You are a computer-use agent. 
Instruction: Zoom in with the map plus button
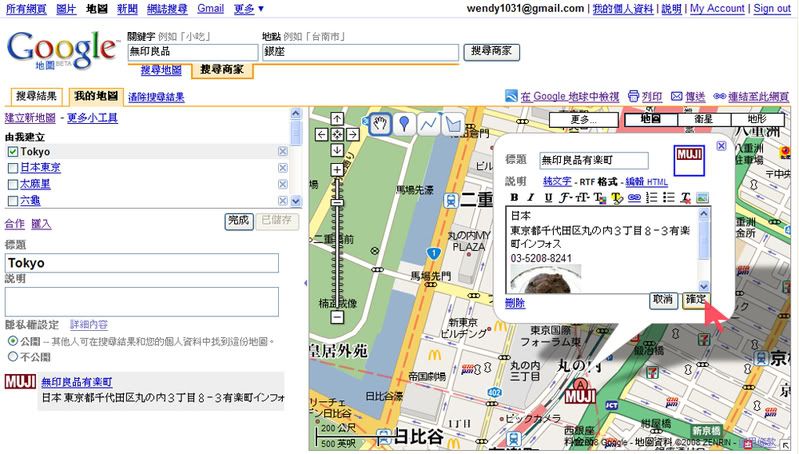pos(337,170)
